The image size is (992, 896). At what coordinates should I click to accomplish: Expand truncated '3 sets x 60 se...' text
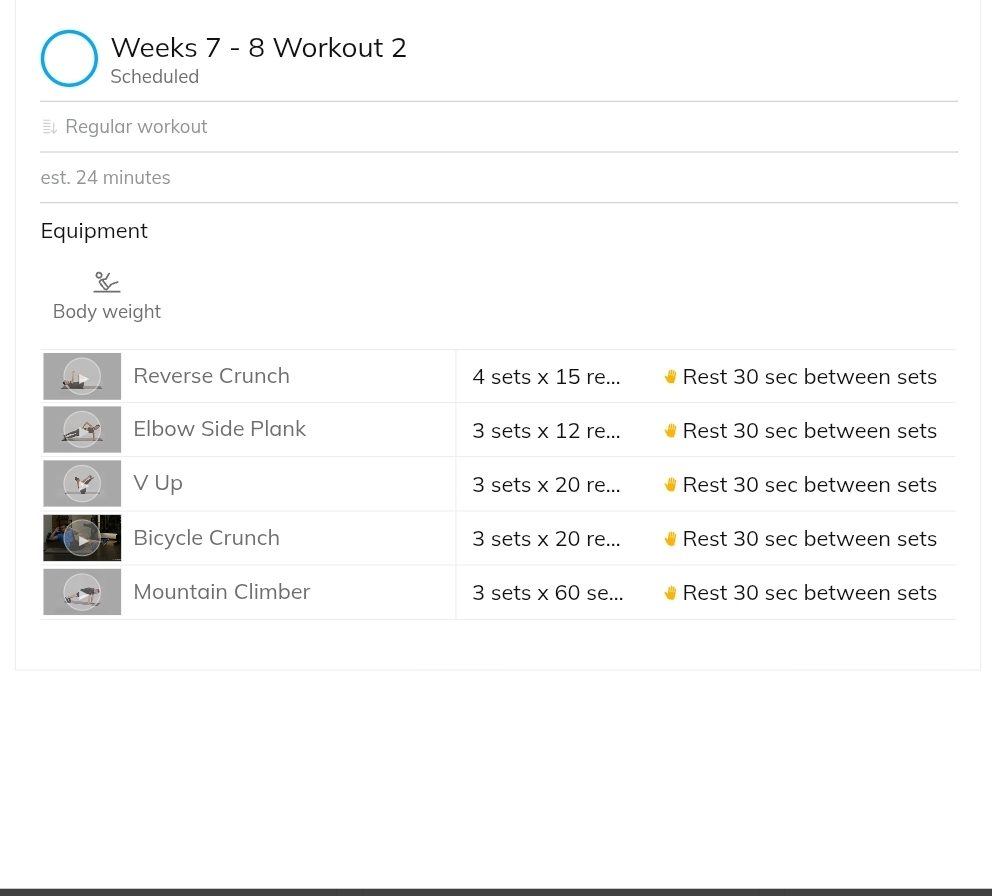(x=547, y=593)
